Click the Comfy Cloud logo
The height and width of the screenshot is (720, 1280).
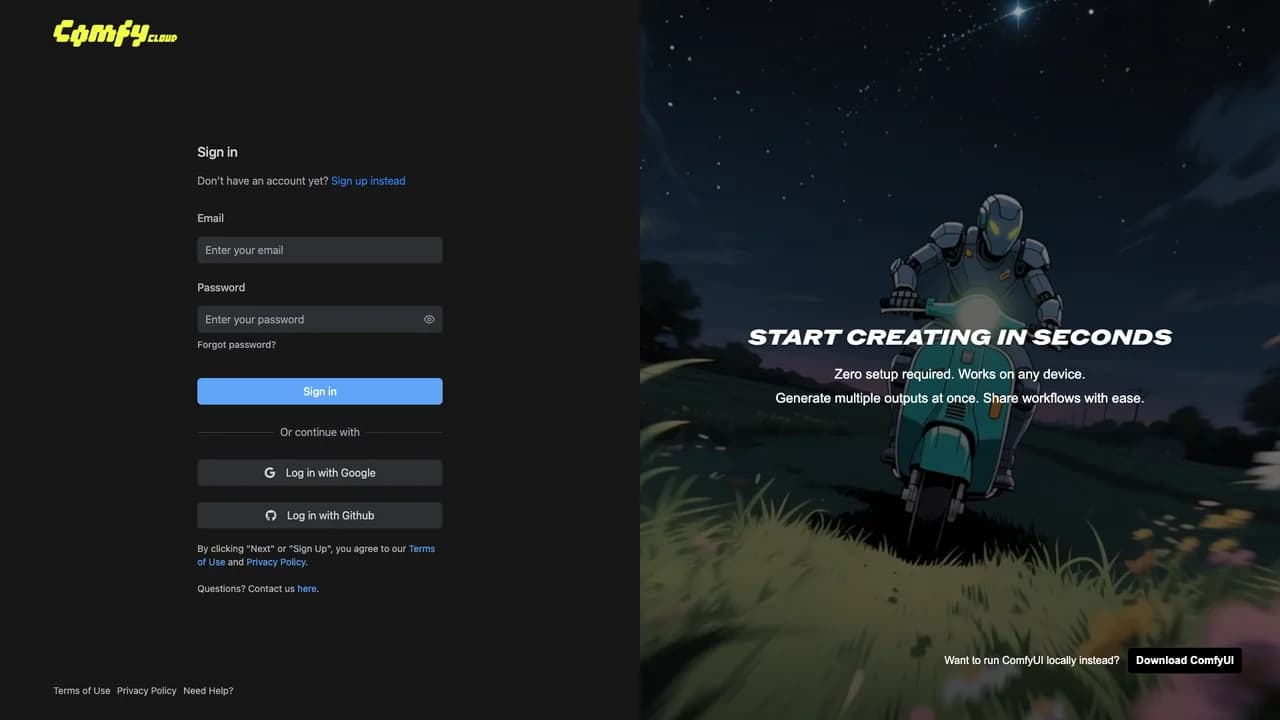[115, 34]
